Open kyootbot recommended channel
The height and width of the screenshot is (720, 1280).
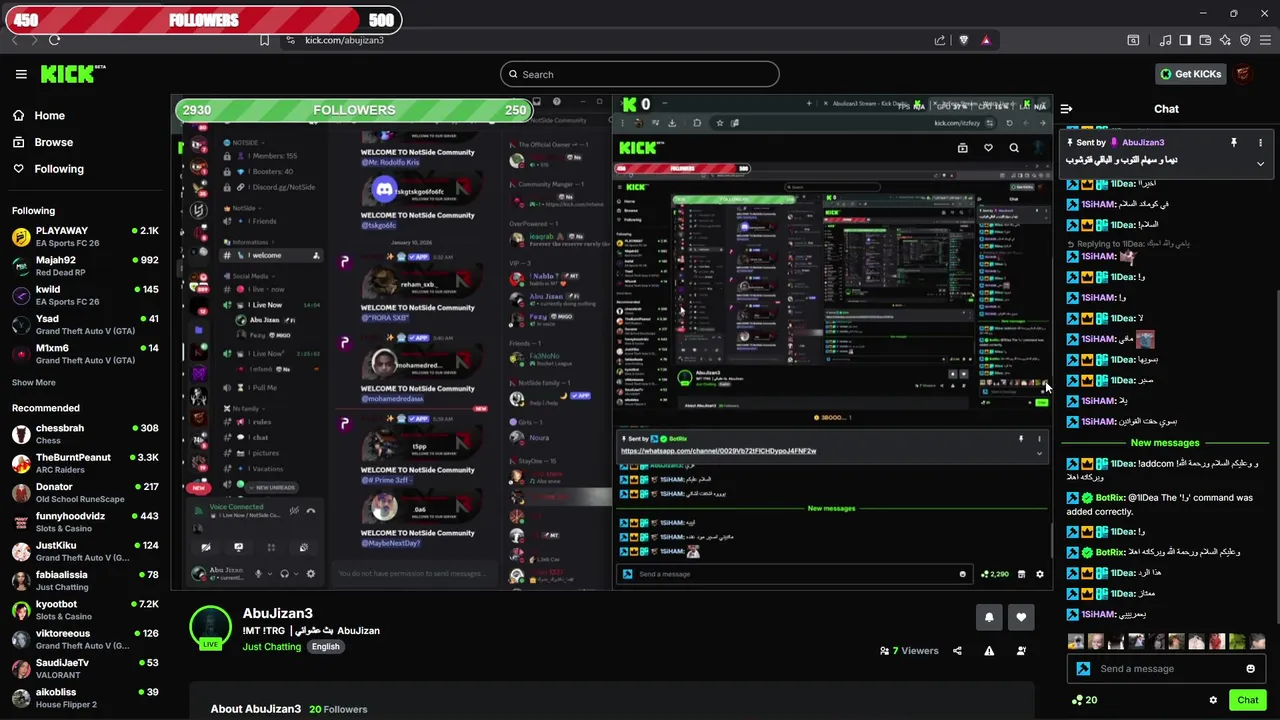85,610
